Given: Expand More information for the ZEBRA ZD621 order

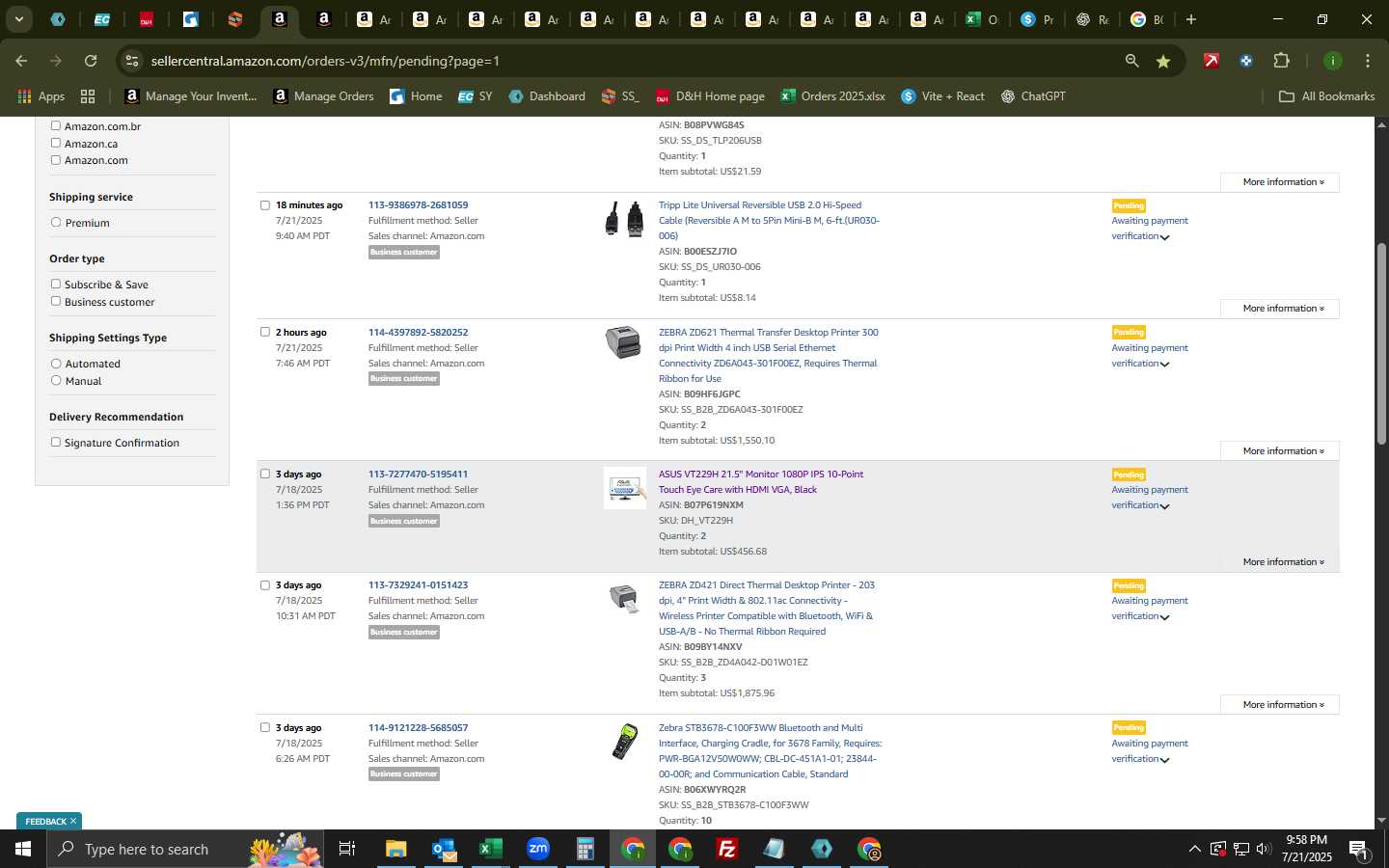Looking at the screenshot, I should coord(1280,450).
